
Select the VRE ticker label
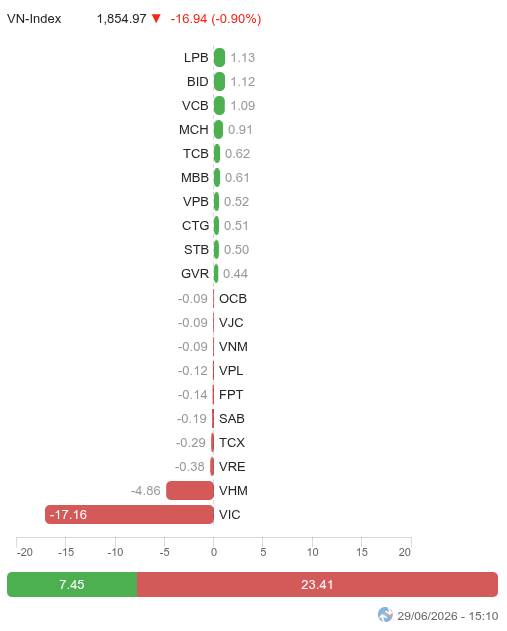232,467
